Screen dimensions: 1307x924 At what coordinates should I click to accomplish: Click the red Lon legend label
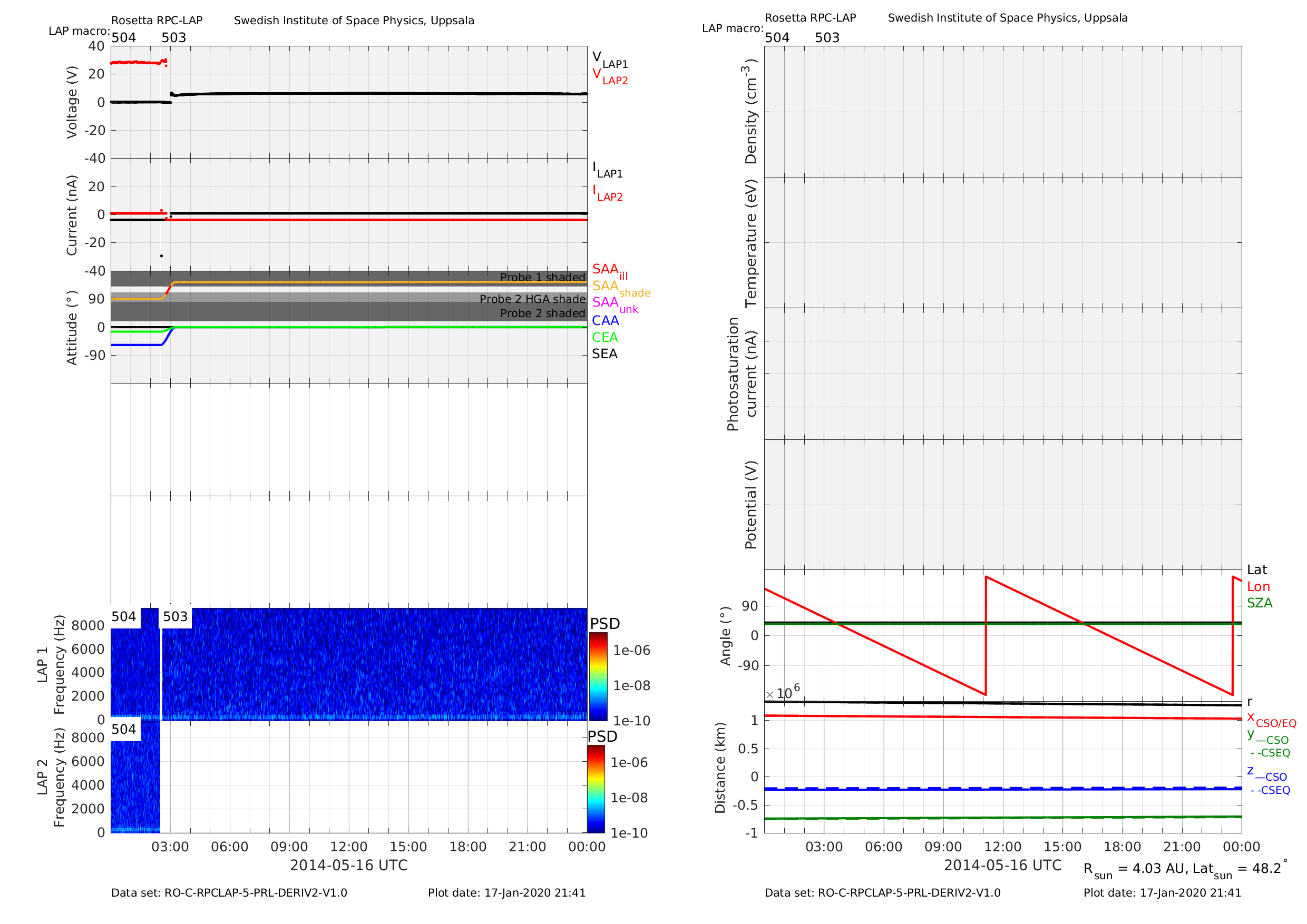click(x=1259, y=587)
